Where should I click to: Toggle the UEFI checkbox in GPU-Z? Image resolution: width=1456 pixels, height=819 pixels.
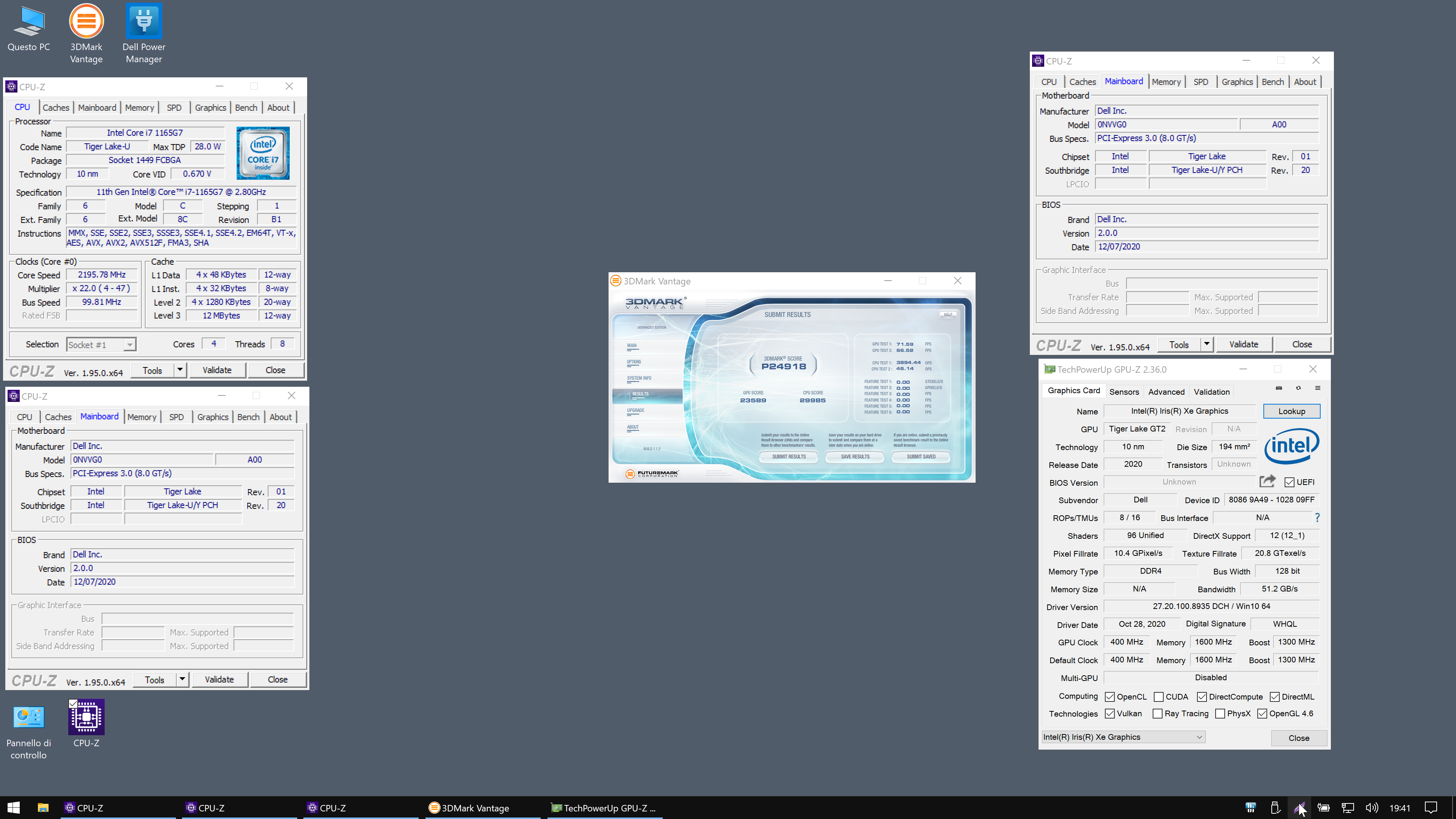(x=1289, y=482)
